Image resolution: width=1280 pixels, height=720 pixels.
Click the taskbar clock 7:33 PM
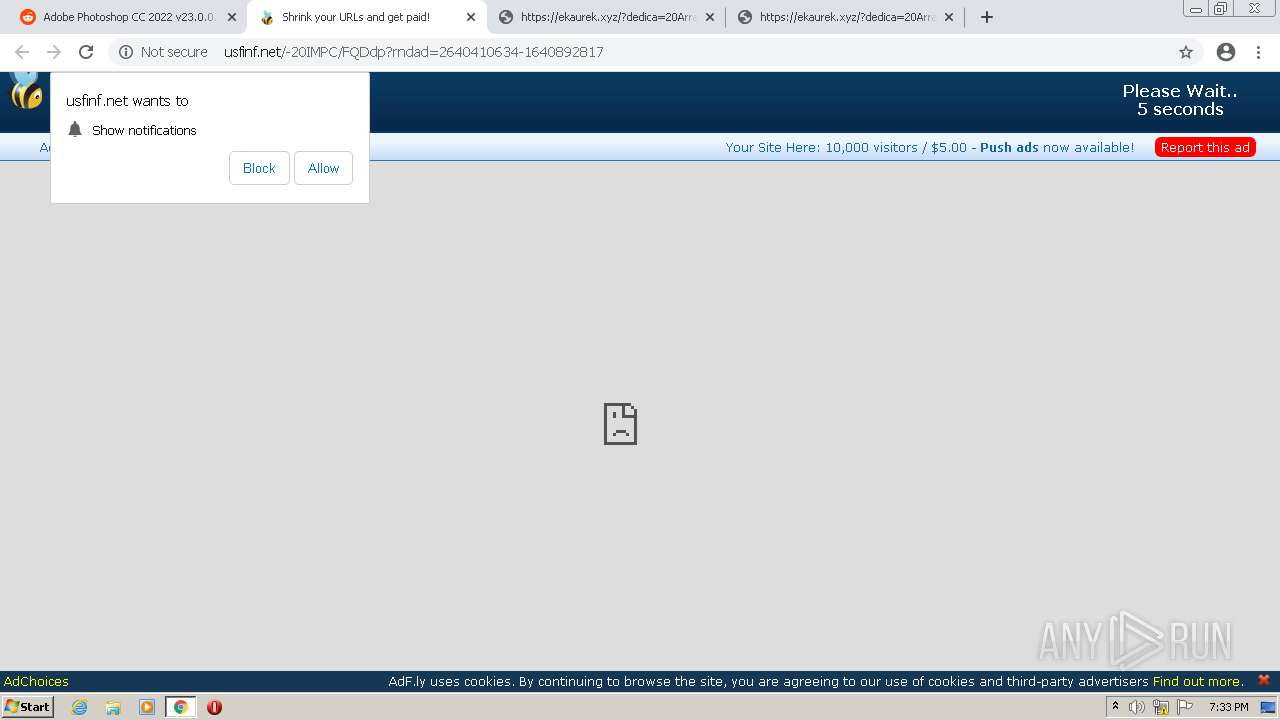(1228, 707)
